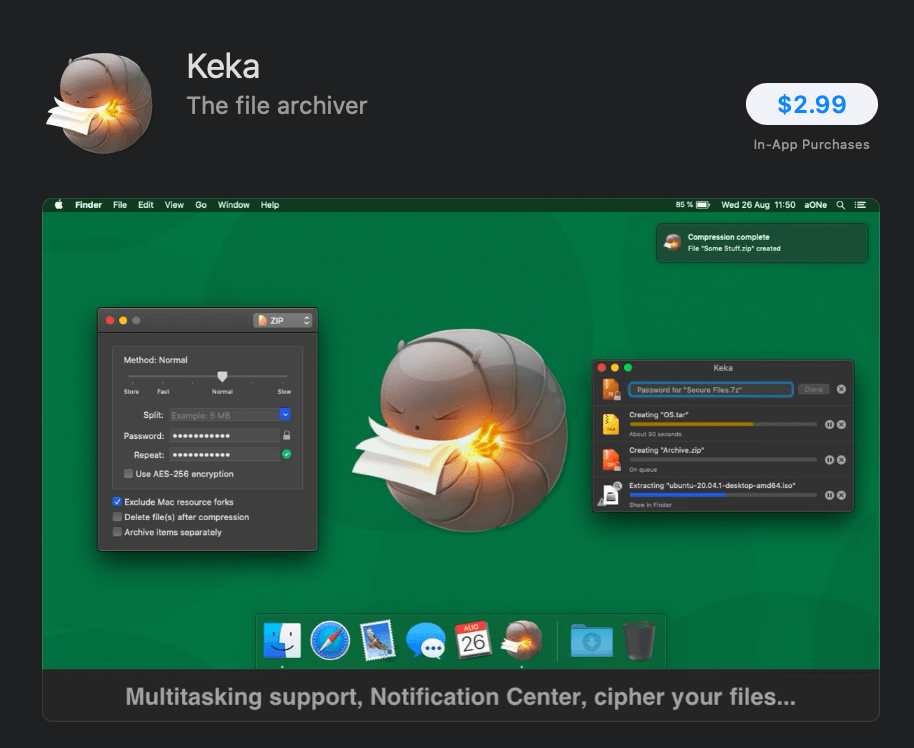The width and height of the screenshot is (914, 748).
Task: Expand the Split size dropdown arrow
Action: (x=285, y=415)
